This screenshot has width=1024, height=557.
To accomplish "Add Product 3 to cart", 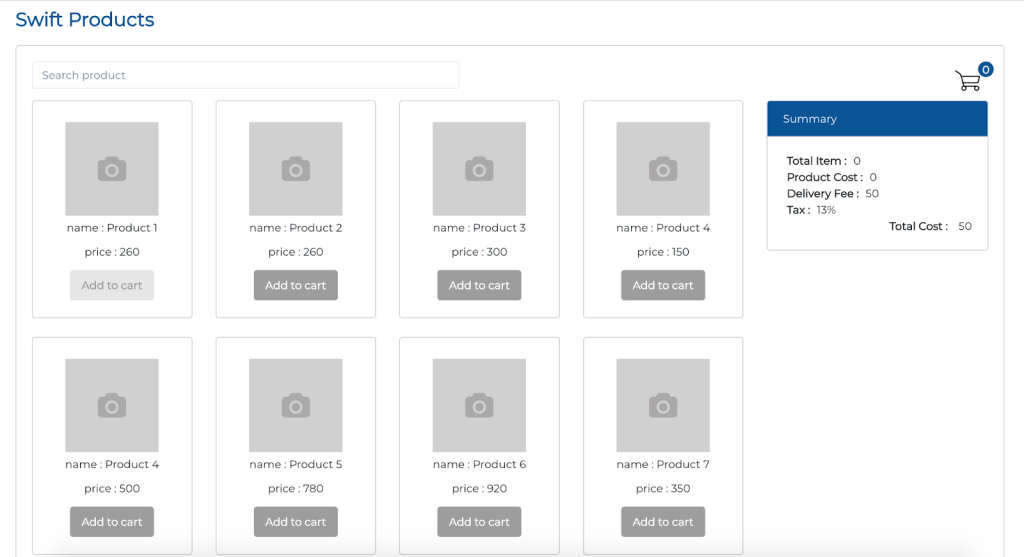I will pos(479,285).
